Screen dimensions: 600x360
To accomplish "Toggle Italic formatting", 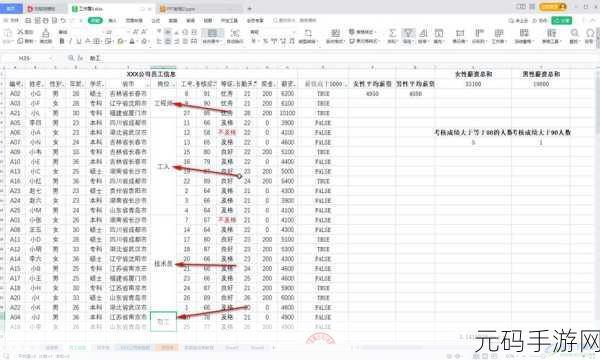I will (x=70, y=41).
